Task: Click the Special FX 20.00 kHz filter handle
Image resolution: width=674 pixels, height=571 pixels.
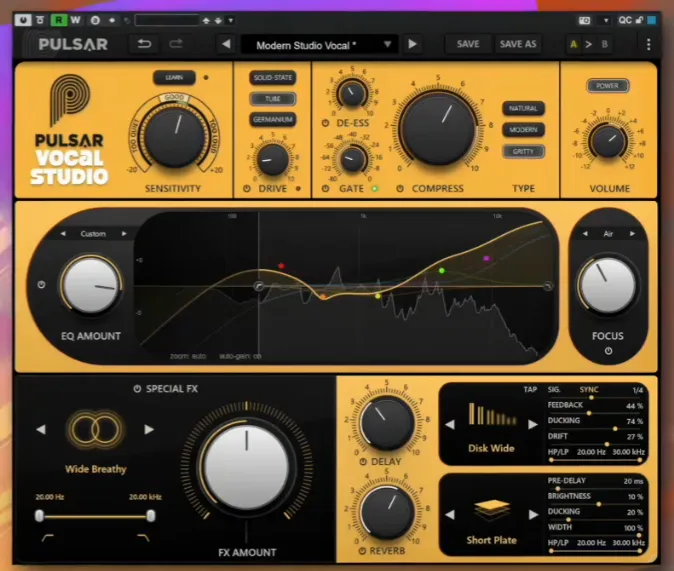Action: click(150, 516)
